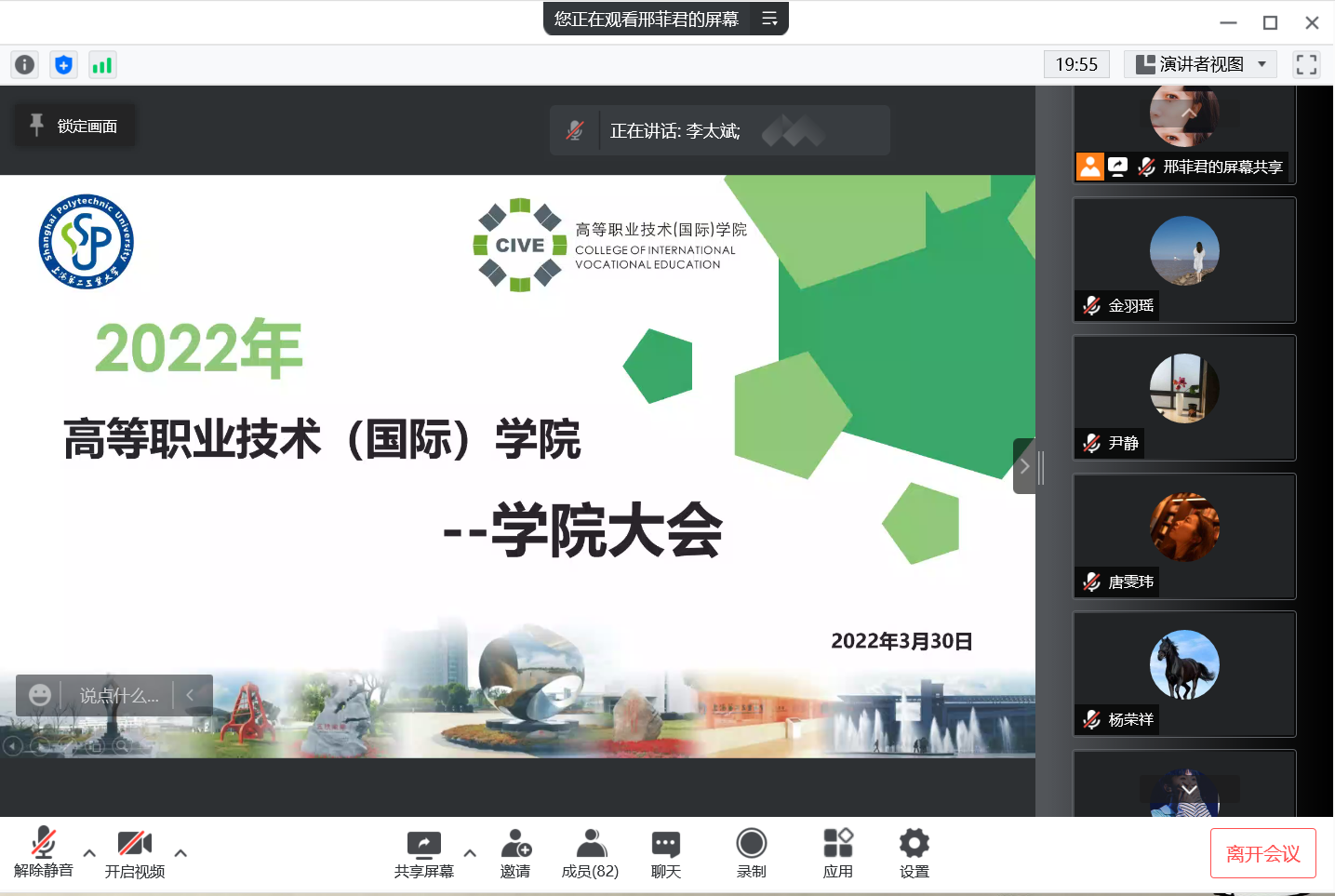
Task: Collapse the floating chat bar
Action: click(190, 695)
